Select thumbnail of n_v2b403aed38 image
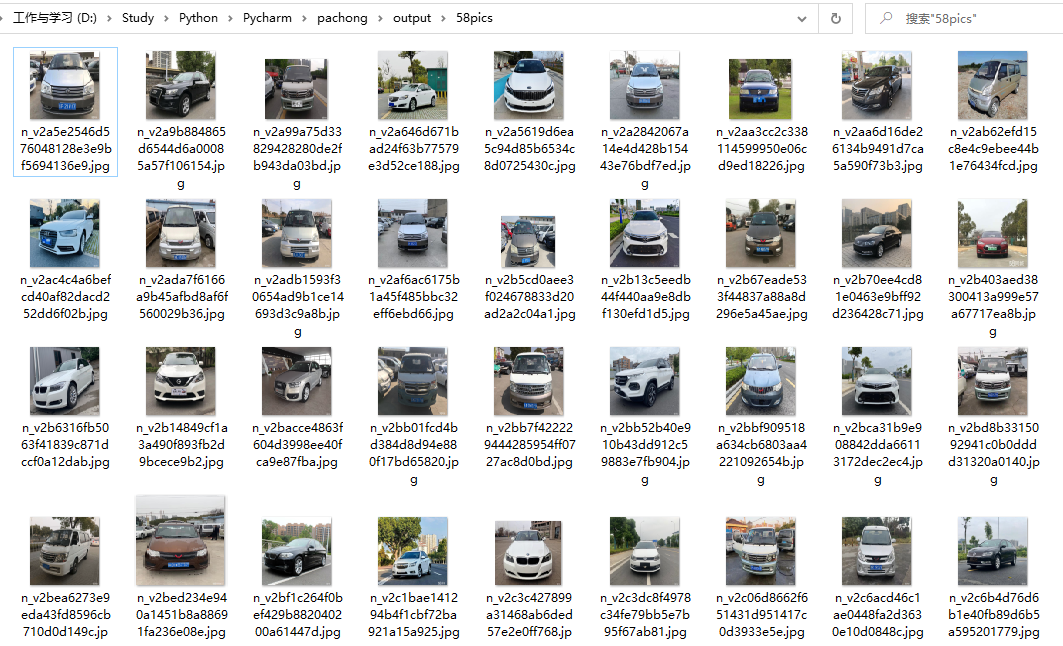The image size is (1063, 646). pyautogui.click(x=992, y=233)
